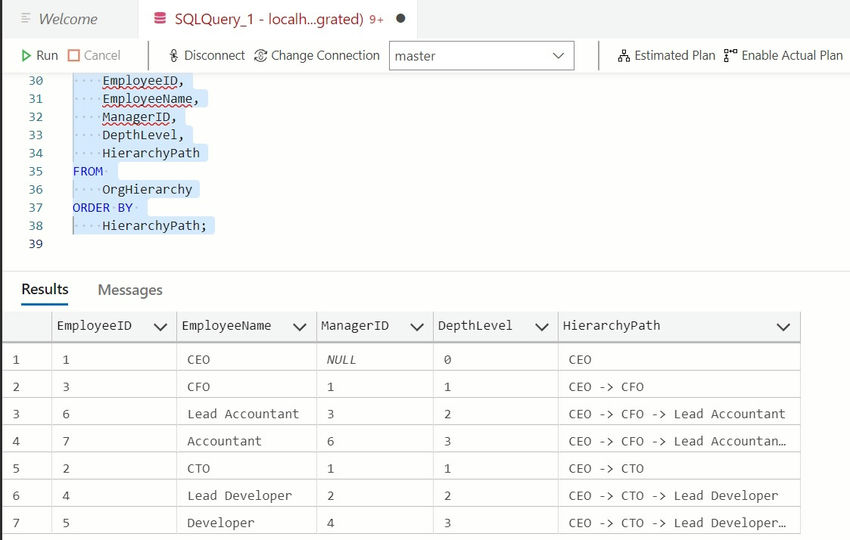Click the green Run play icon
This screenshot has height=540, width=850.
point(26,56)
